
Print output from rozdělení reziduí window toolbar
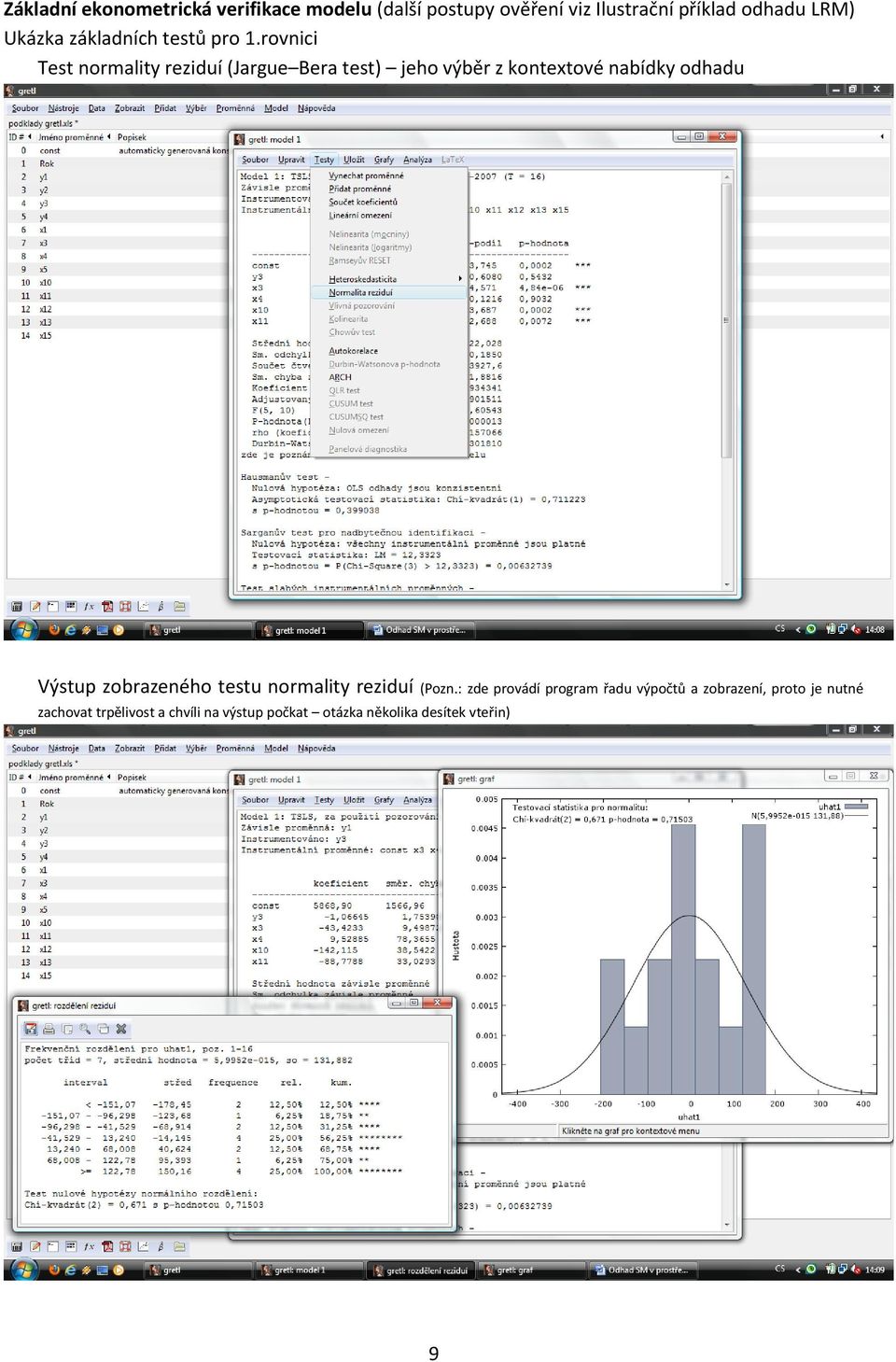[x=49, y=1029]
